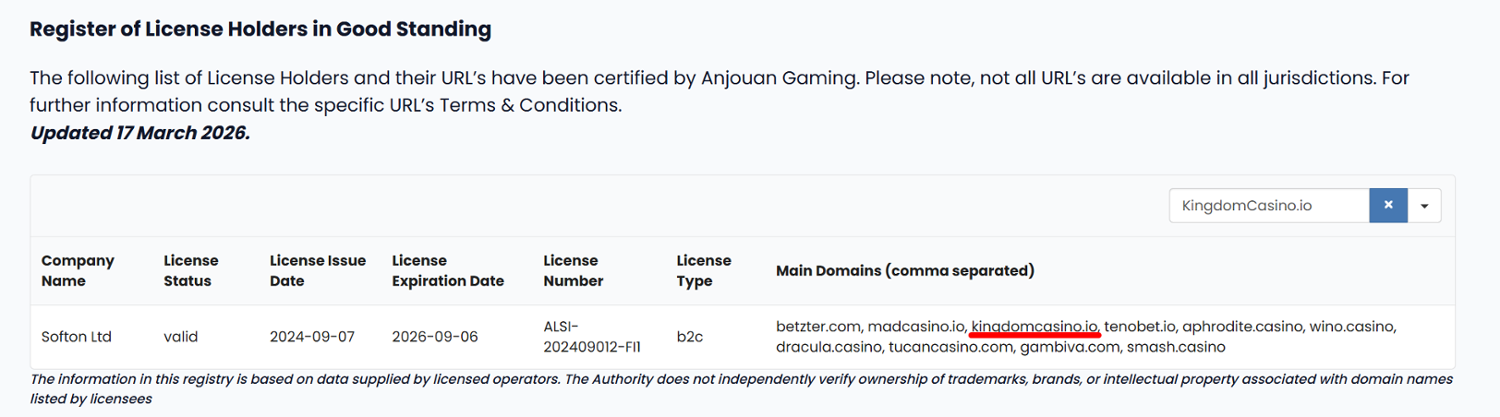Viewport: 1500px width, 417px height.
Task: Click the KingdomCasino.io search input field
Action: [1268, 205]
